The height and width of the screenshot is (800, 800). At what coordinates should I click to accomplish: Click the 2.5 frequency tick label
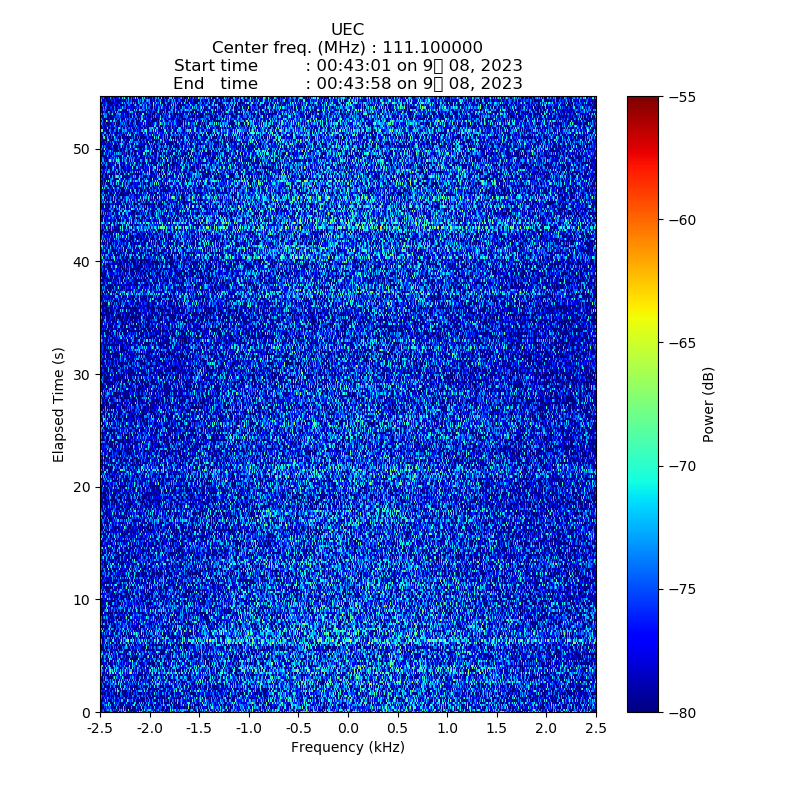click(596, 729)
